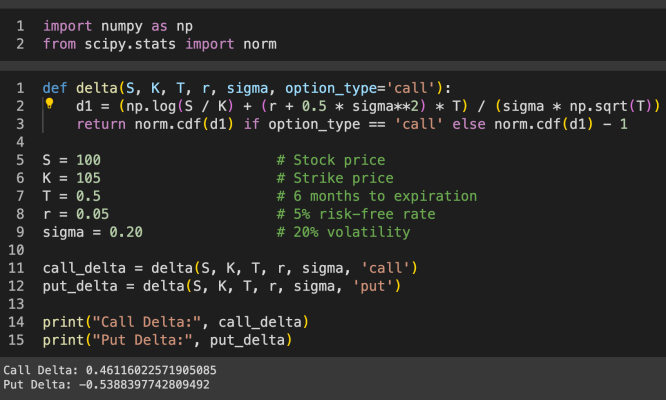Click the sigma = 0.20 assignment
Image resolution: width=666 pixels, height=400 pixels.
pyautogui.click(x=93, y=232)
